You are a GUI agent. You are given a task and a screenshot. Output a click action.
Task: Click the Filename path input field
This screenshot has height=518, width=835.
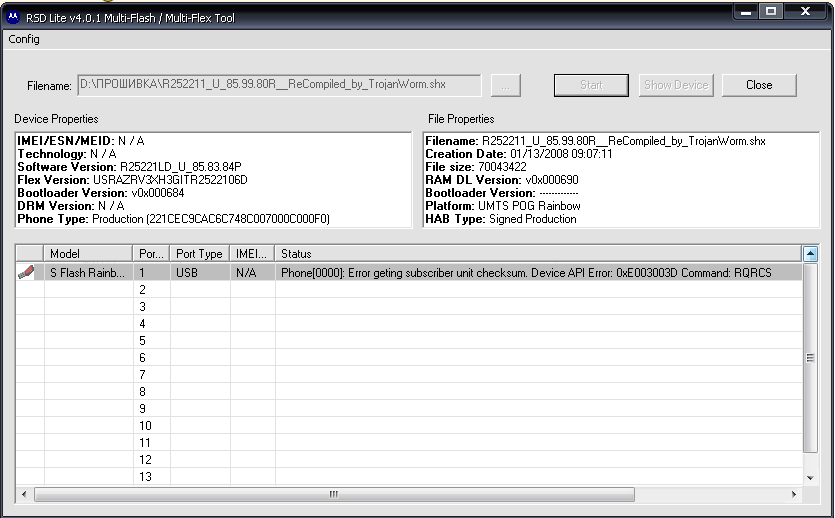click(279, 85)
